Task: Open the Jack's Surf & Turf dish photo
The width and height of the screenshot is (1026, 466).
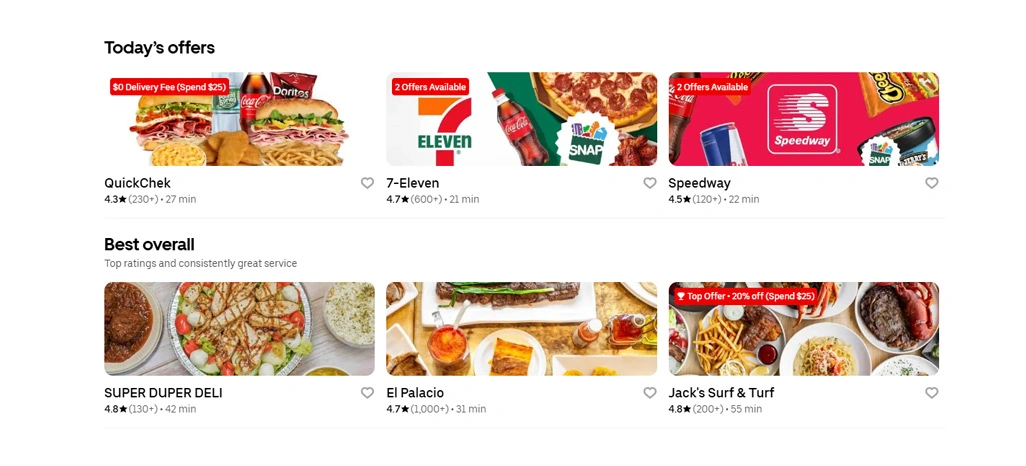Action: (804, 329)
